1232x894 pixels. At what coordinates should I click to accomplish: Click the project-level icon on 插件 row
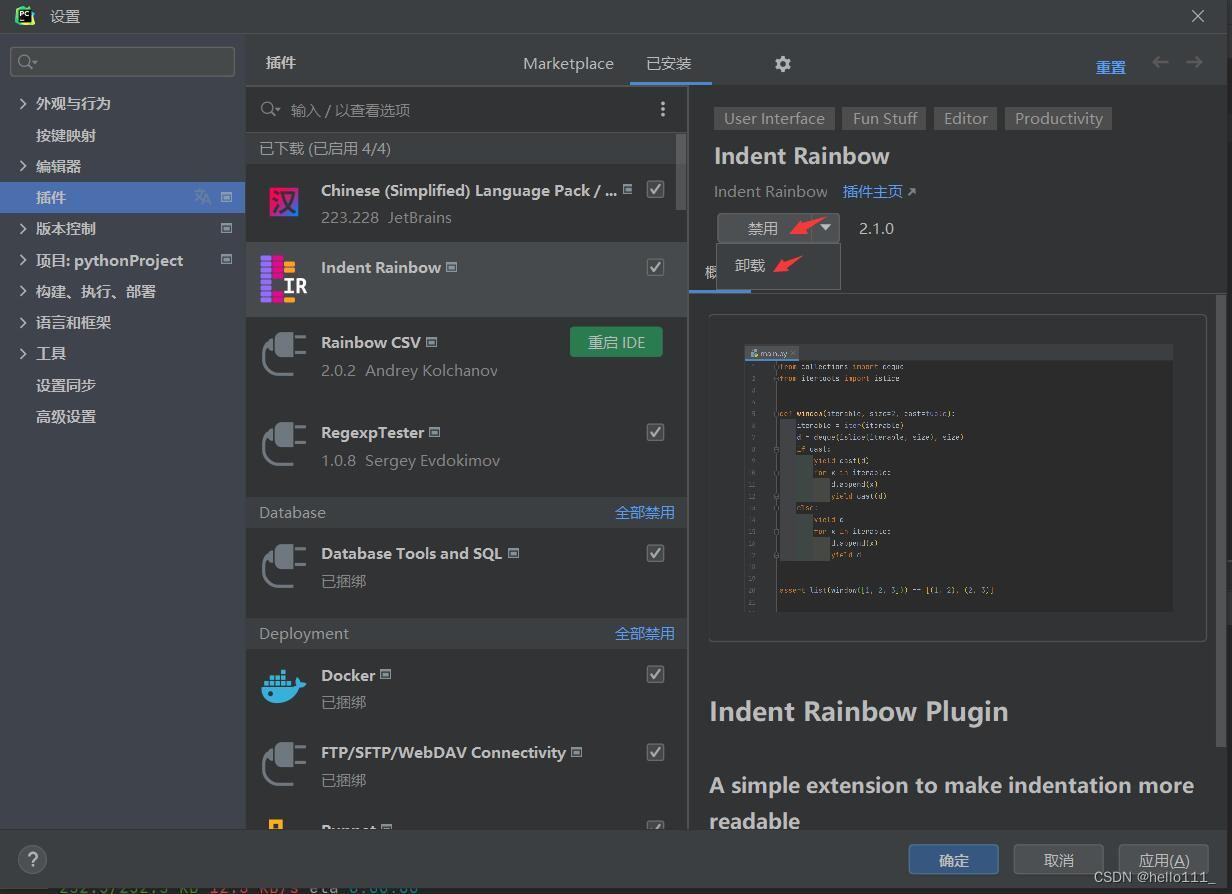(x=226, y=197)
